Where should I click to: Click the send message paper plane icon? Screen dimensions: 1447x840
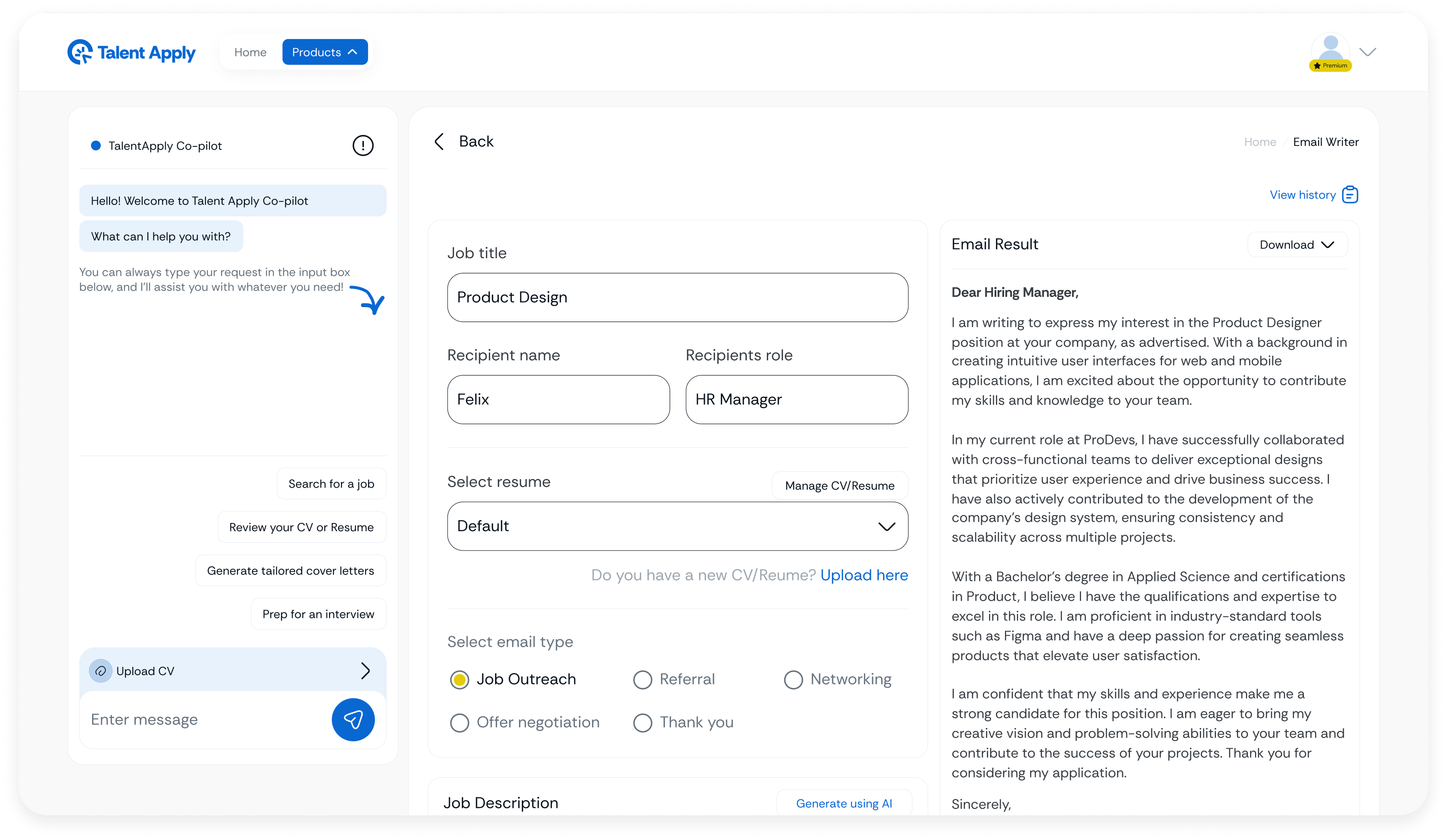[353, 719]
